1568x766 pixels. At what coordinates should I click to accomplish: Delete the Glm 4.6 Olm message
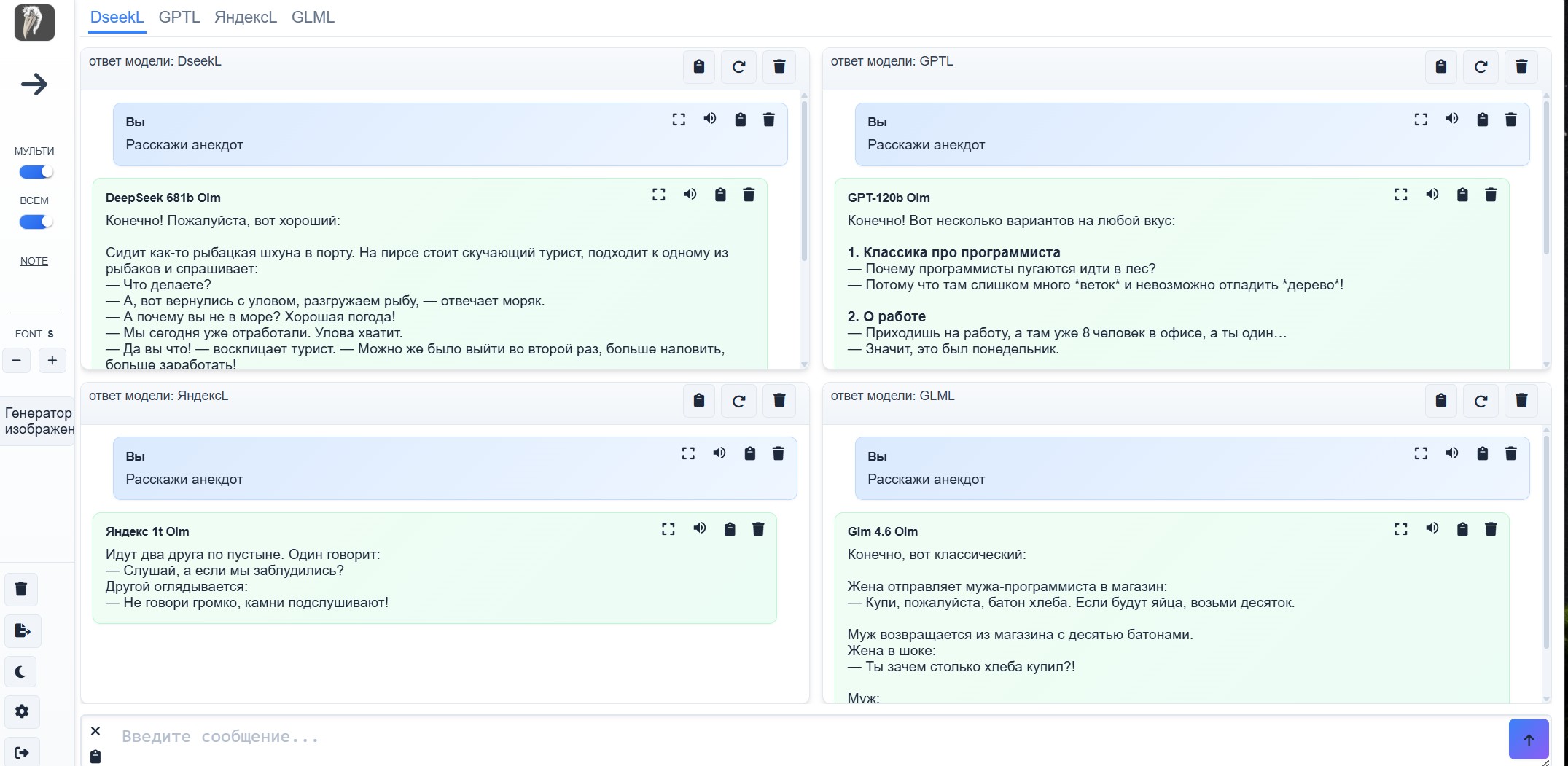[1491, 529]
